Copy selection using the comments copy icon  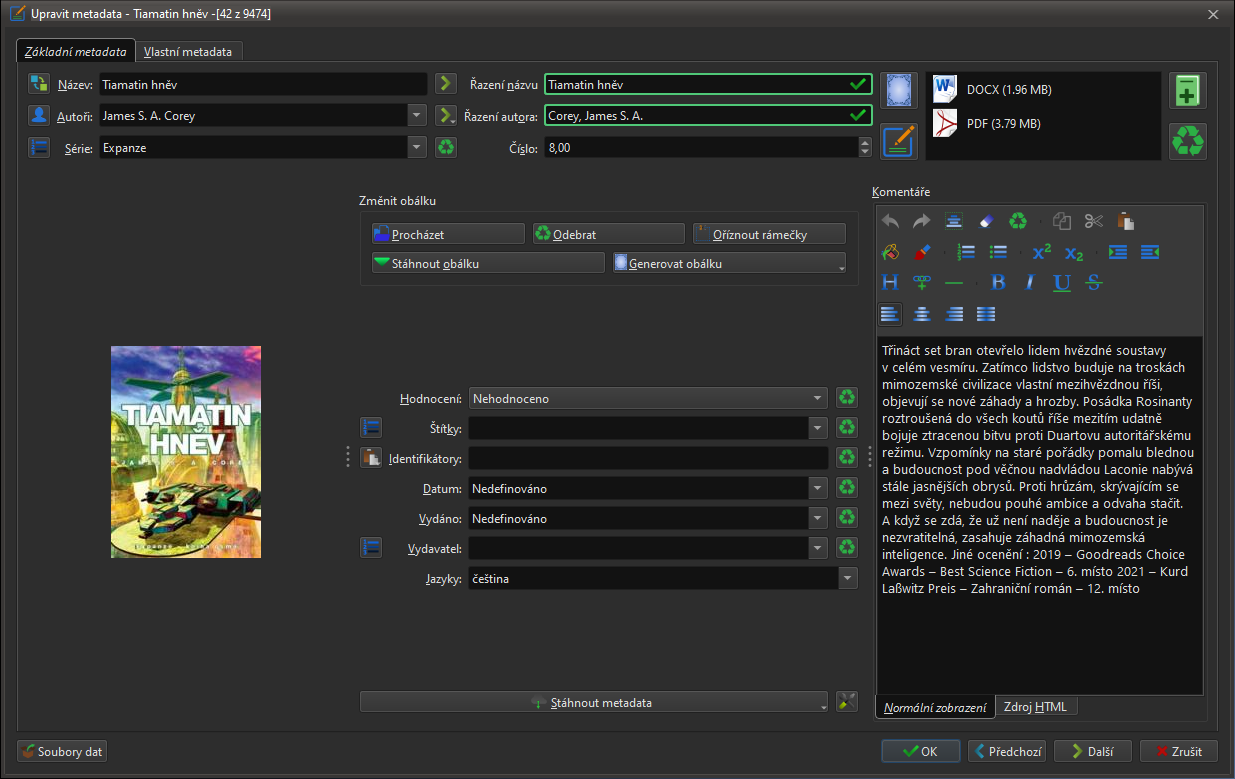[1062, 222]
